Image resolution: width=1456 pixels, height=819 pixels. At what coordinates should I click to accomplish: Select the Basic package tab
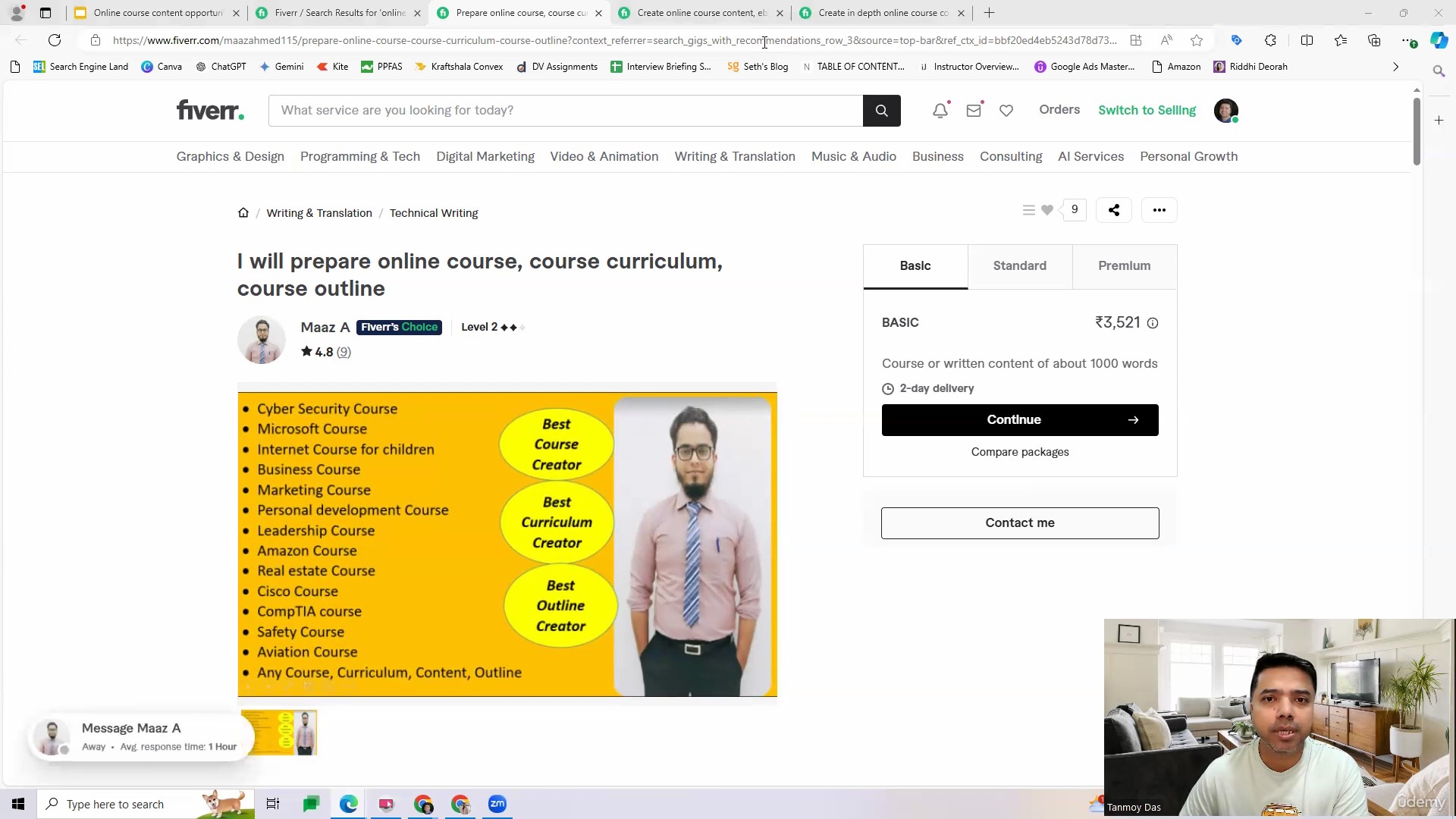(x=915, y=266)
